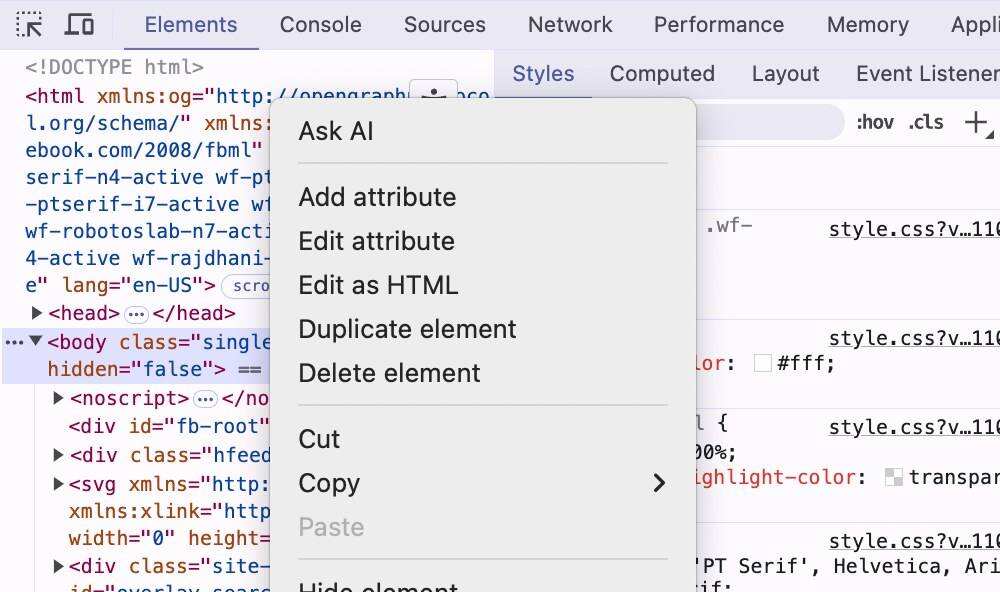Pick Ask AI from the context menu
1000x592 pixels.
(x=336, y=131)
